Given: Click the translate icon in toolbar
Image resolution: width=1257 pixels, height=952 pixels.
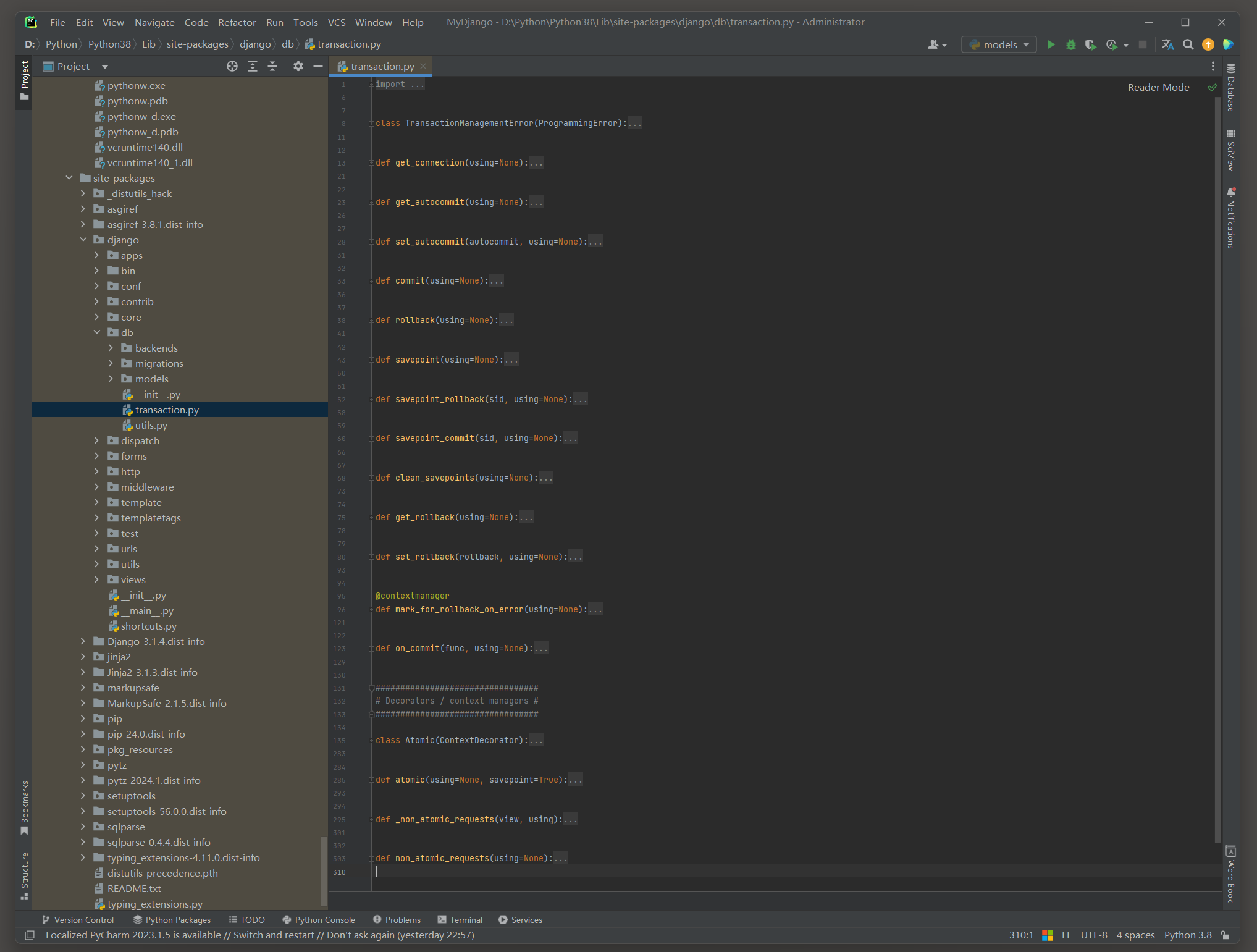Looking at the screenshot, I should (1167, 44).
